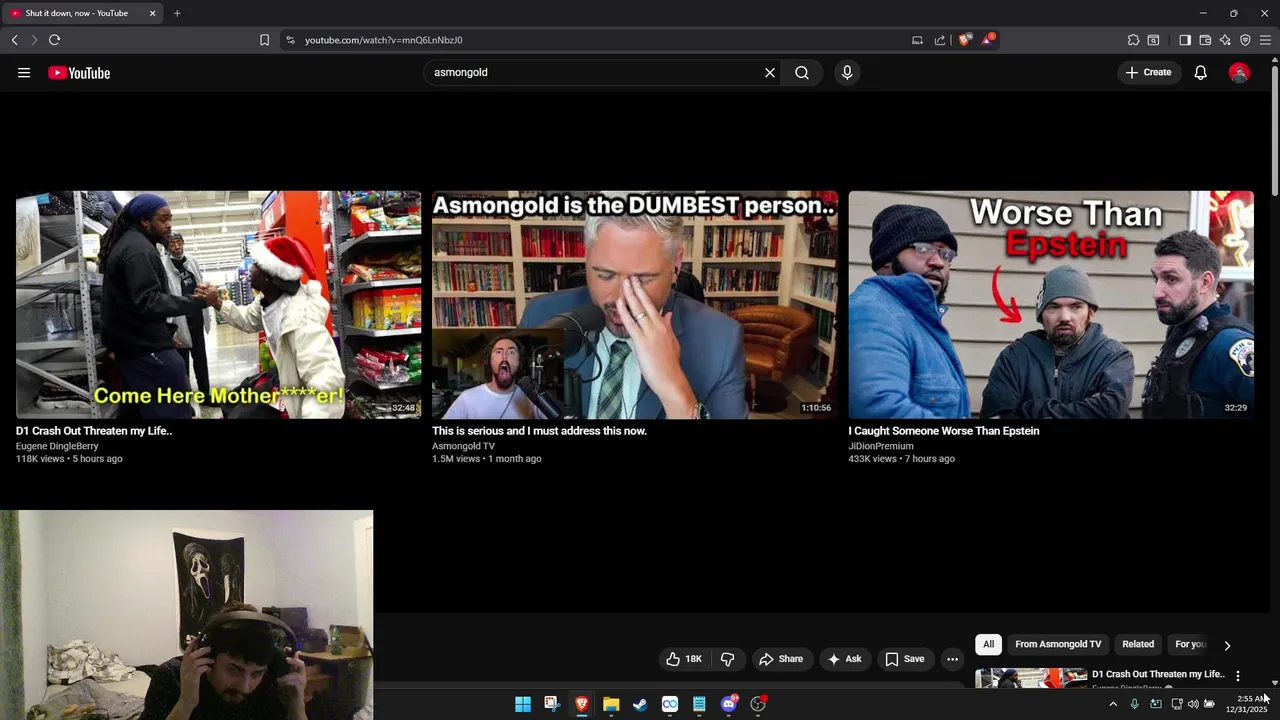Viewport: 1280px width, 720px height.
Task: Click title 'D1 Crash Out Threaten my Life..'
Action: pos(94,431)
